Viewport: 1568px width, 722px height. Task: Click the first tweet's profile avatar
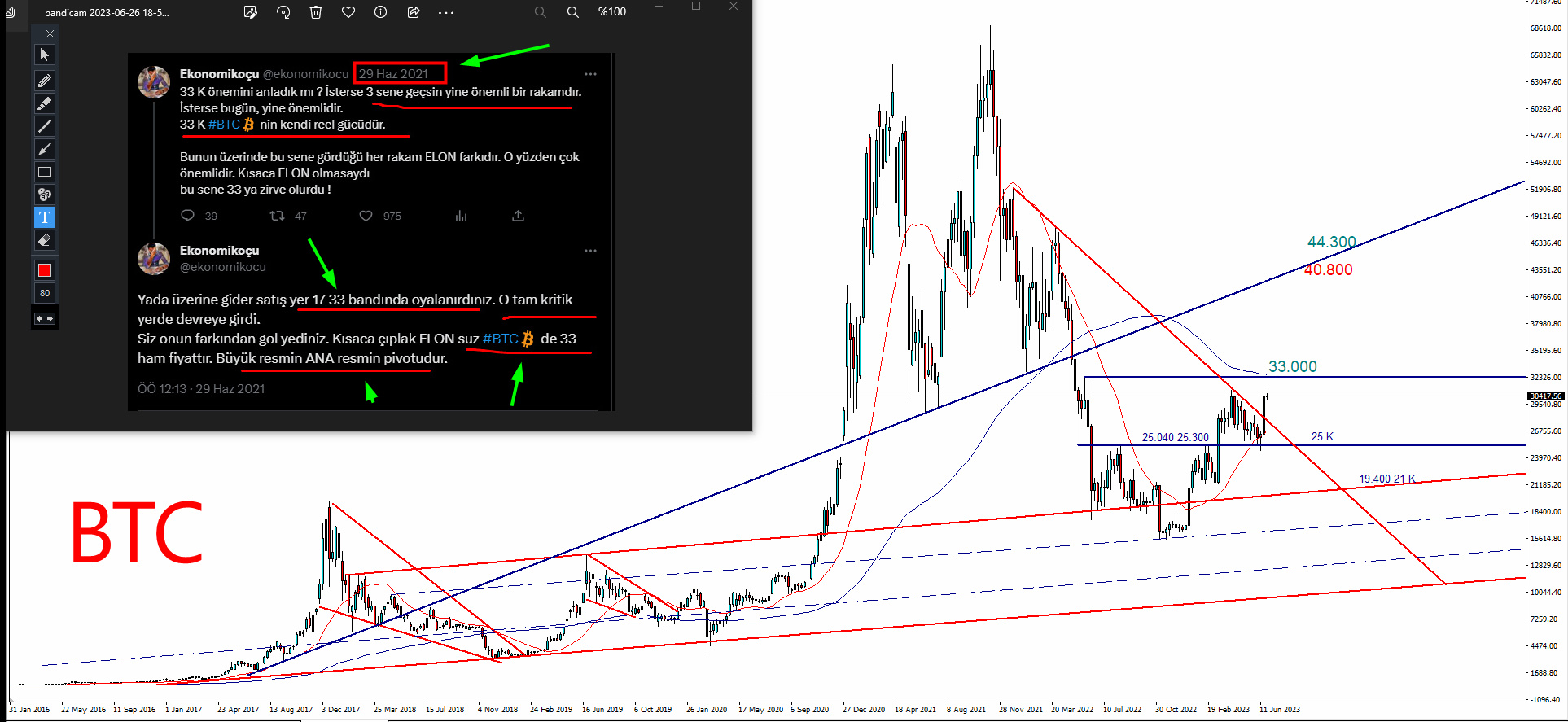(154, 82)
